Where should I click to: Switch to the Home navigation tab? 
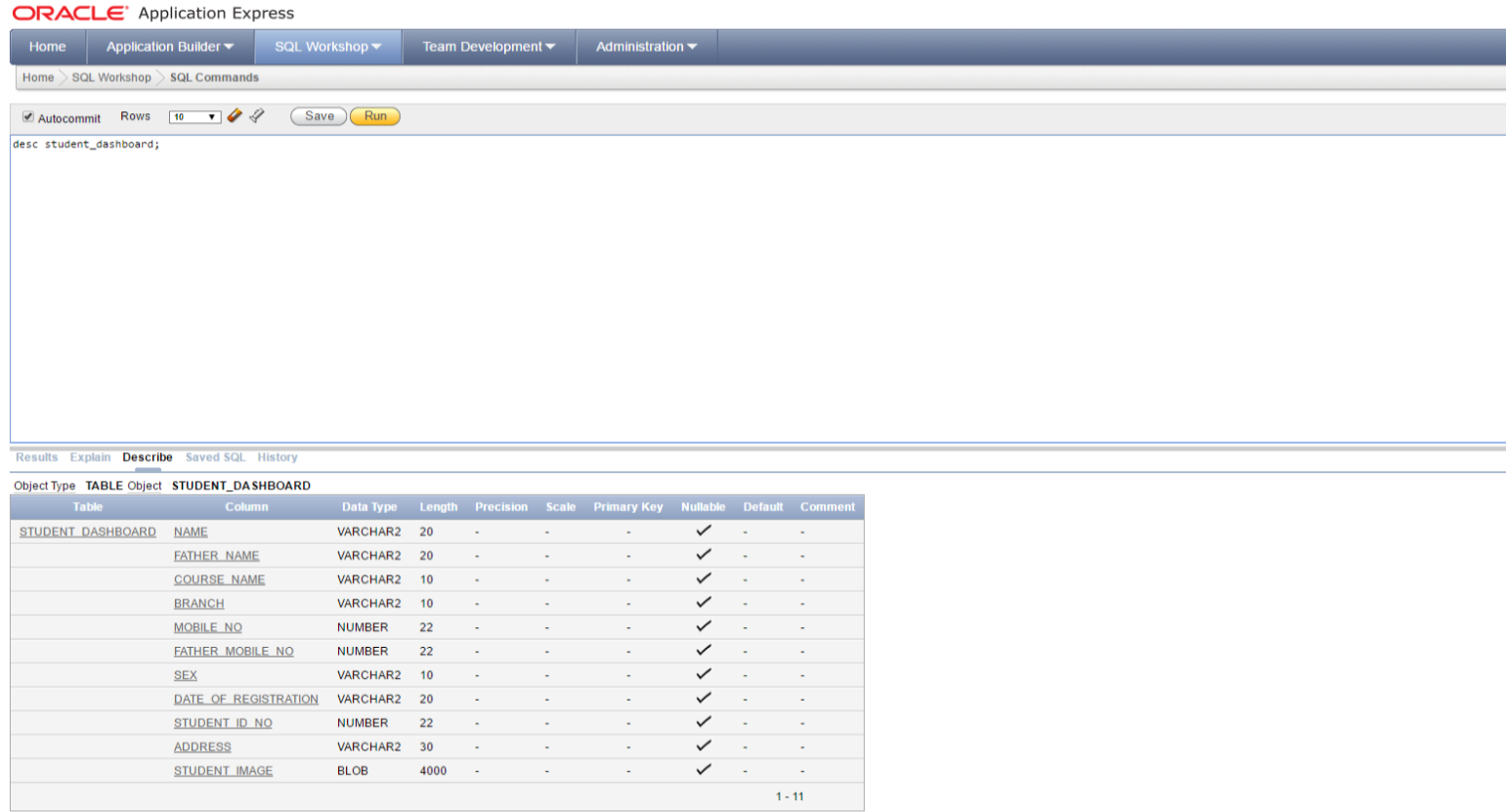pyautogui.click(x=47, y=46)
